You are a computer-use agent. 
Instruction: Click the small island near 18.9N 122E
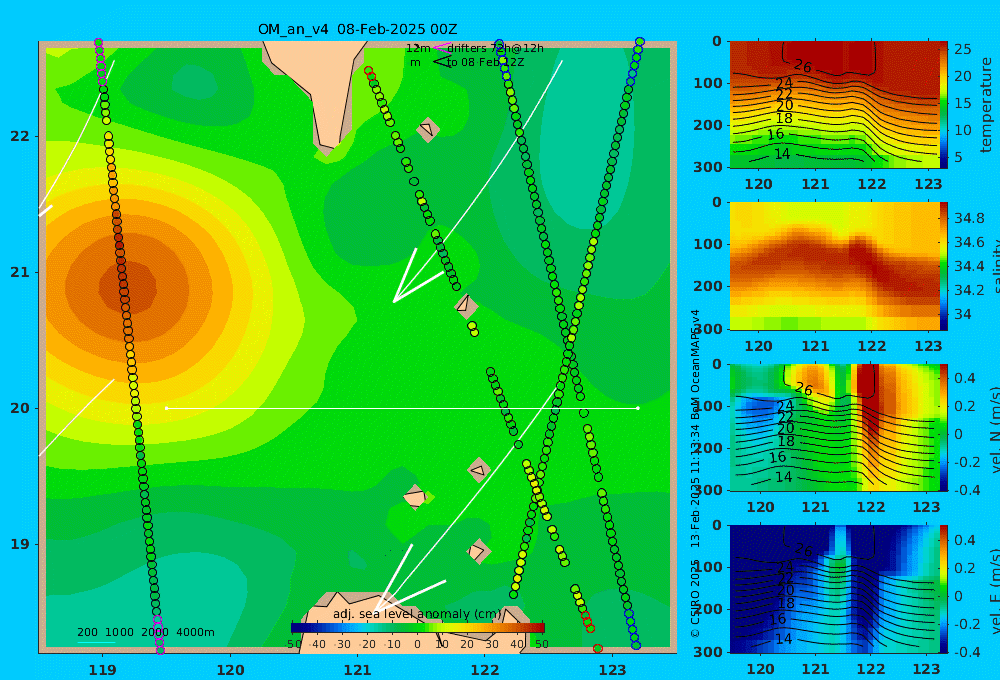pos(478,551)
